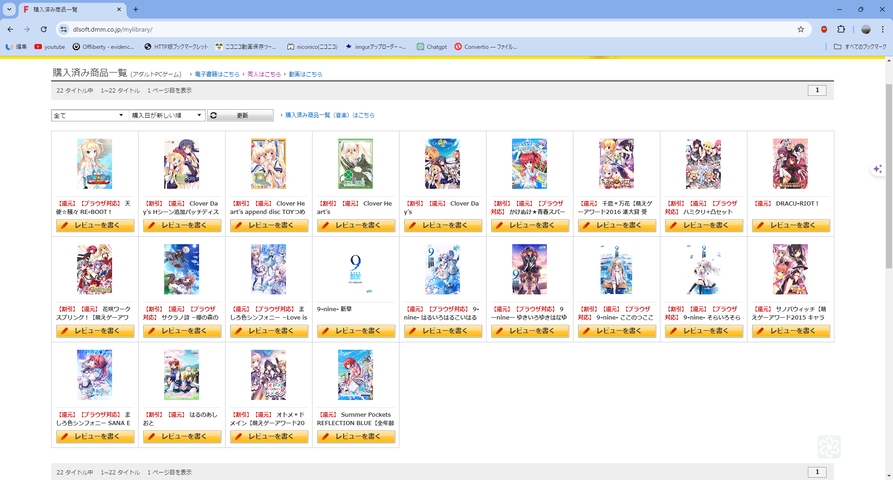Go back using the browser back arrow
The width and height of the screenshot is (893, 480).
pyautogui.click(x=10, y=29)
